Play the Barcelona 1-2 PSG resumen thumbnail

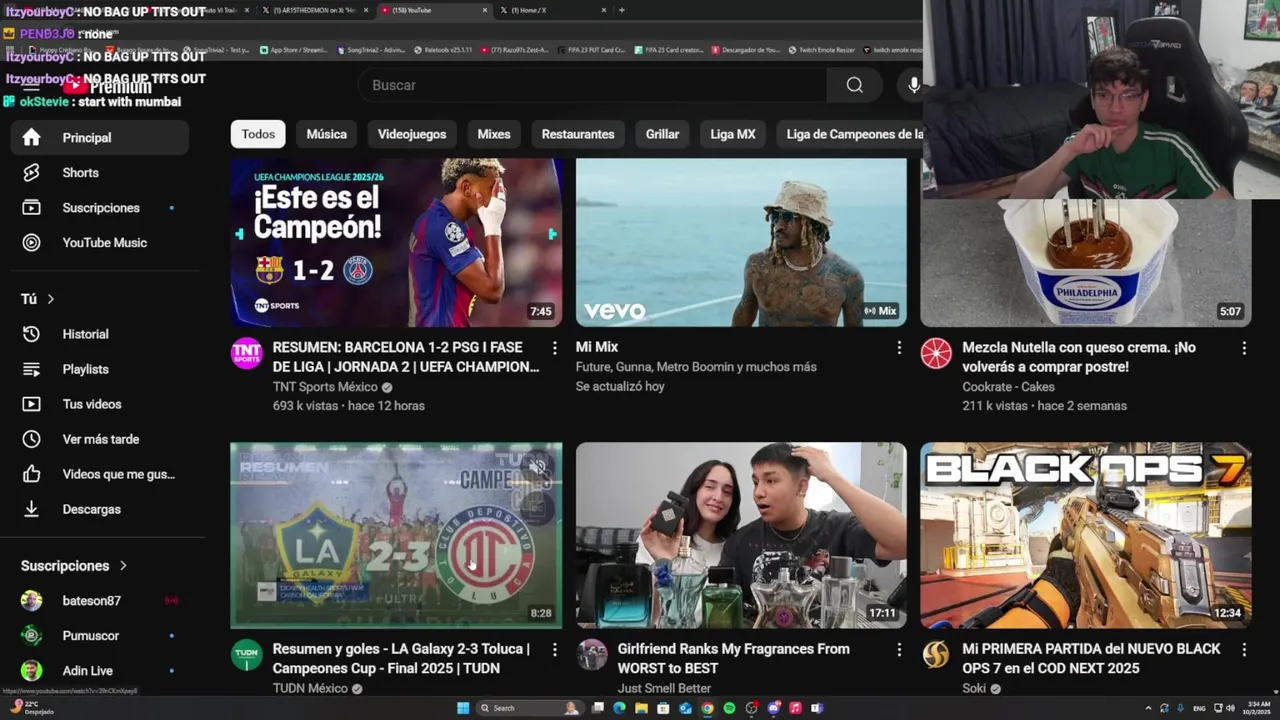396,243
